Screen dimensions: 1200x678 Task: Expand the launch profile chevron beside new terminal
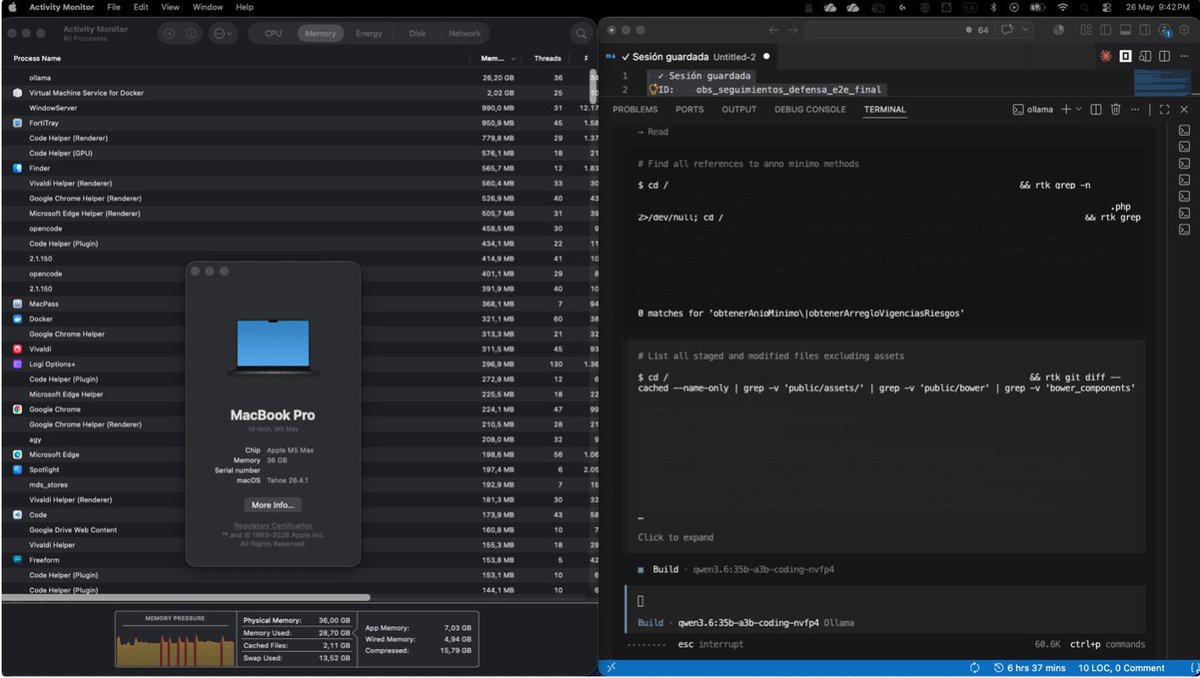1078,109
